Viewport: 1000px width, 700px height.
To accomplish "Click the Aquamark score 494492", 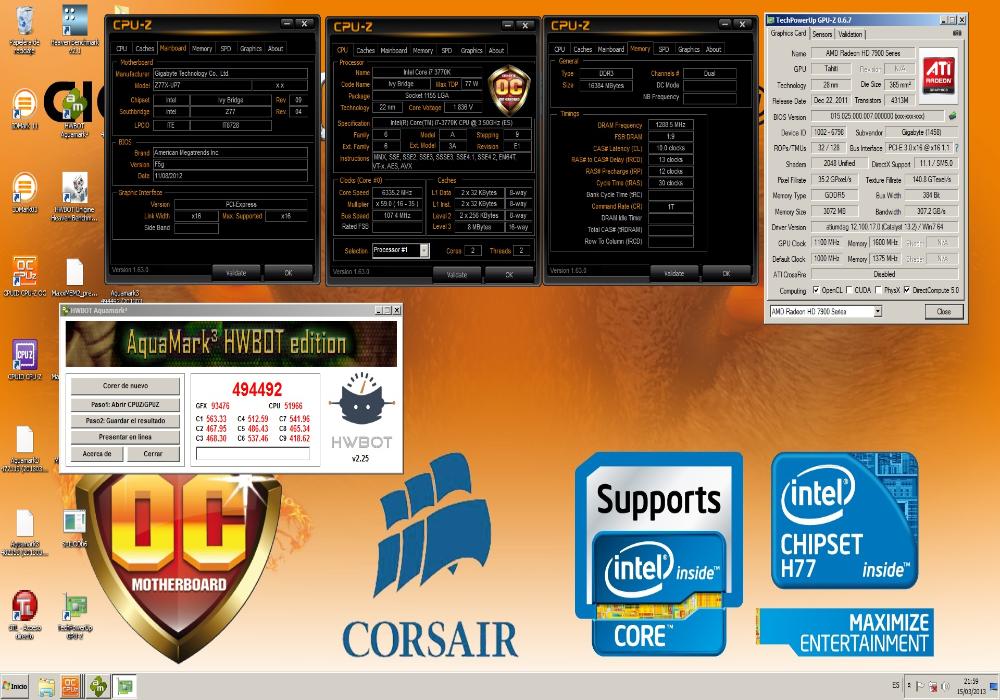I will coord(257,390).
